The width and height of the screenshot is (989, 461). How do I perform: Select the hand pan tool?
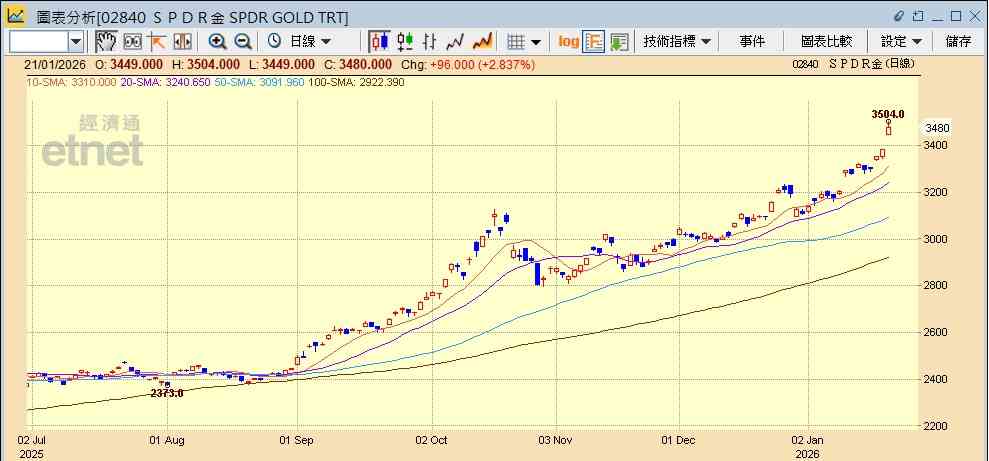tap(106, 42)
